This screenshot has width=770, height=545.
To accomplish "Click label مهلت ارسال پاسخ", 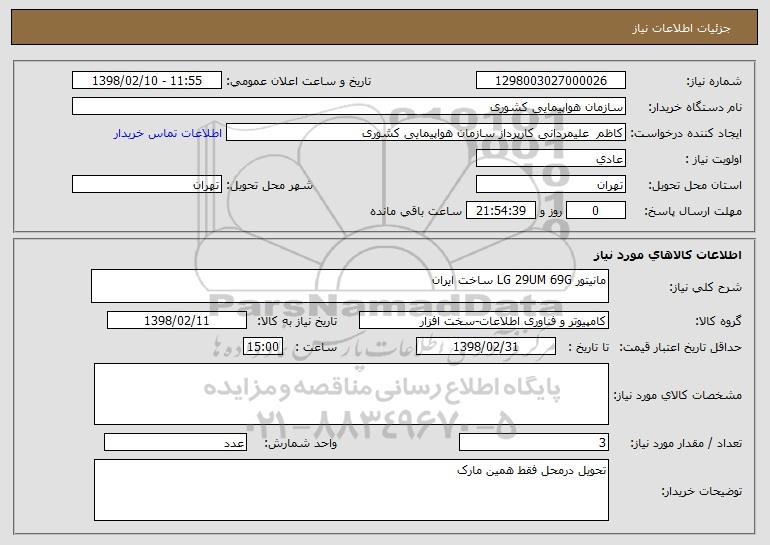I will (693, 212).
